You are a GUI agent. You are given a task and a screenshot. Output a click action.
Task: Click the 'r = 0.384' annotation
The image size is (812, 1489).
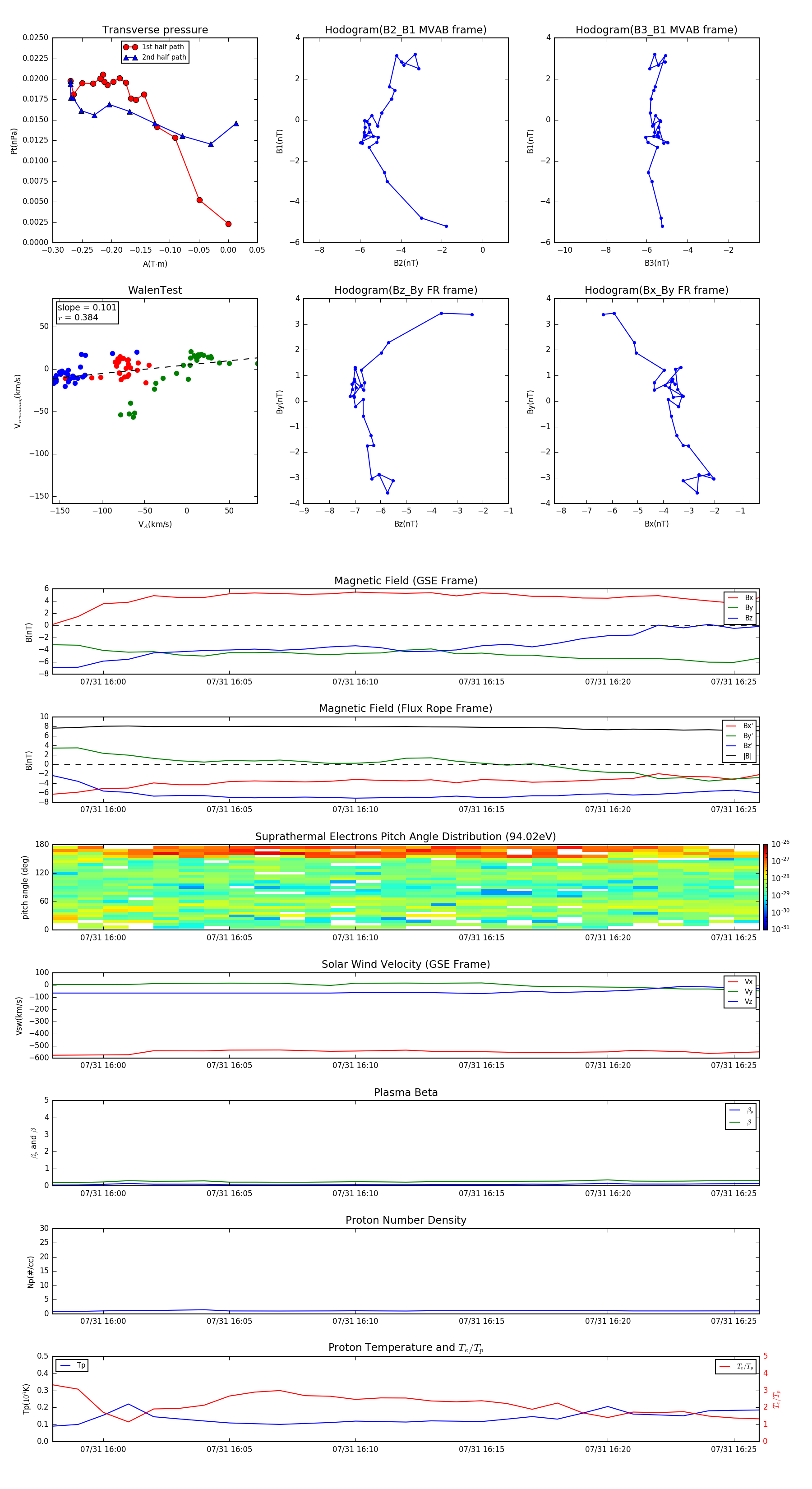pos(78,317)
